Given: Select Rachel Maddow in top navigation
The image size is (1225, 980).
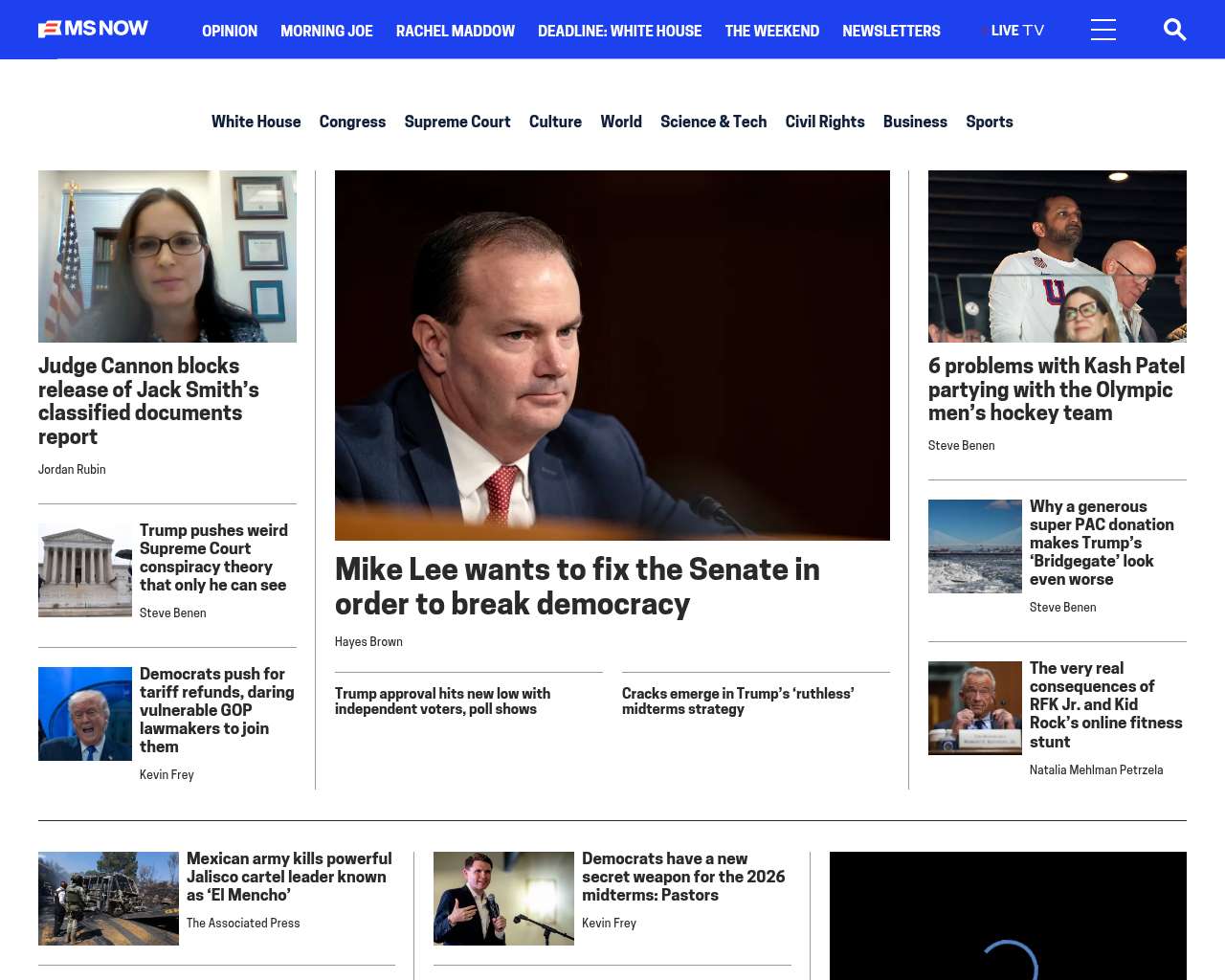Looking at the screenshot, I should (456, 31).
